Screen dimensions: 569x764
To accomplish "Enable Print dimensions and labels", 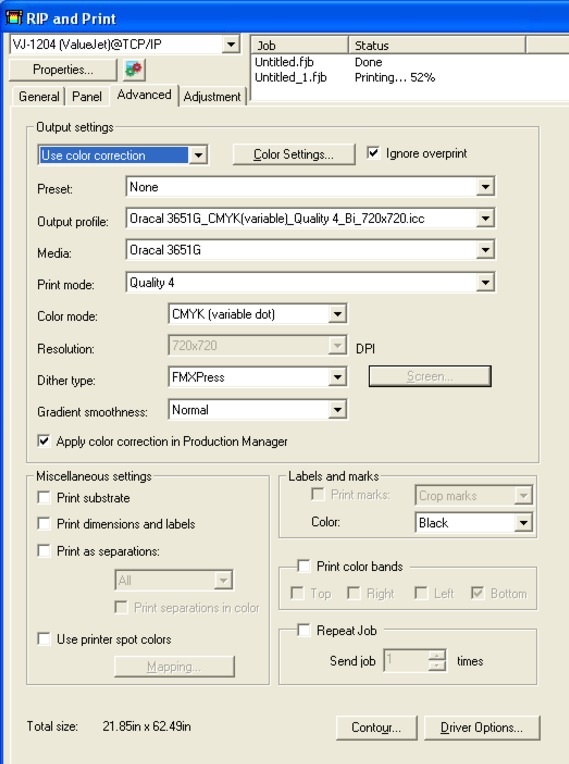I will (44, 524).
